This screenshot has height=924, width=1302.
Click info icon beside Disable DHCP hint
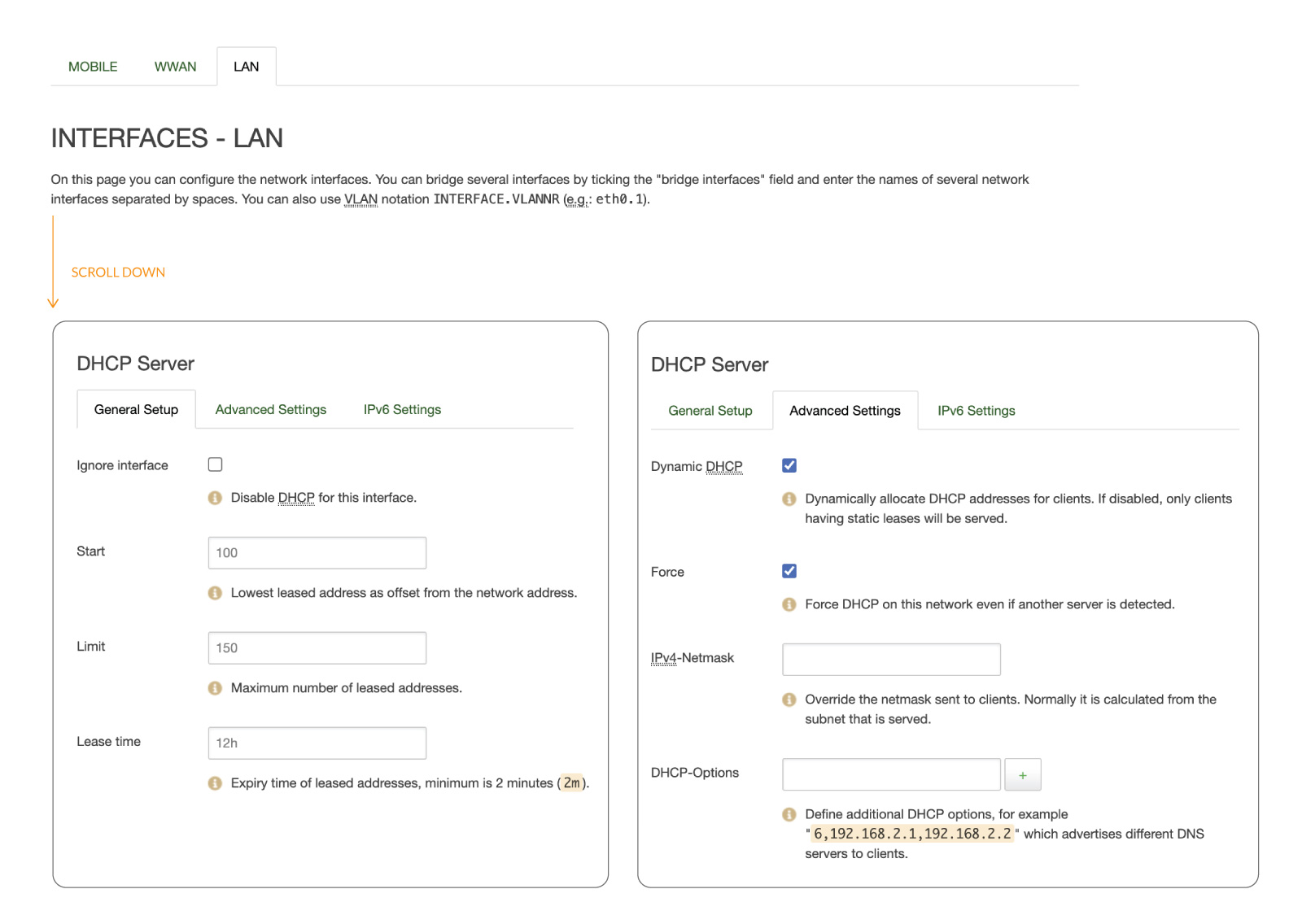(215, 498)
